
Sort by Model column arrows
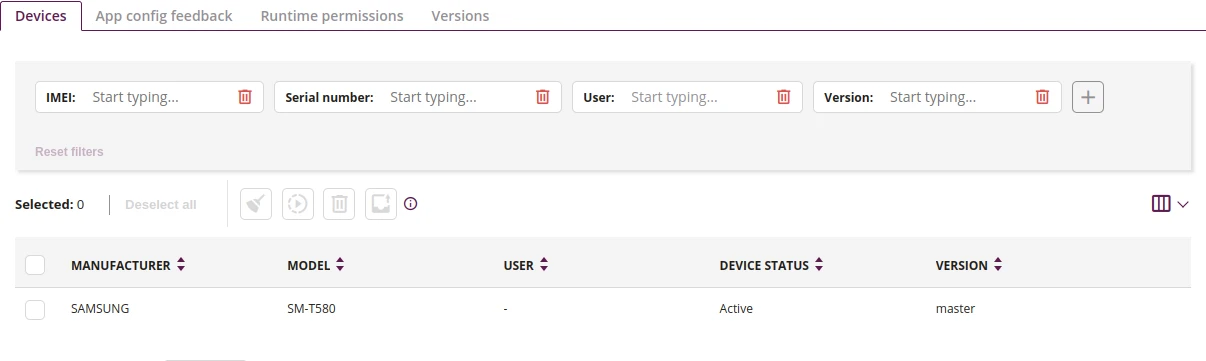point(340,265)
